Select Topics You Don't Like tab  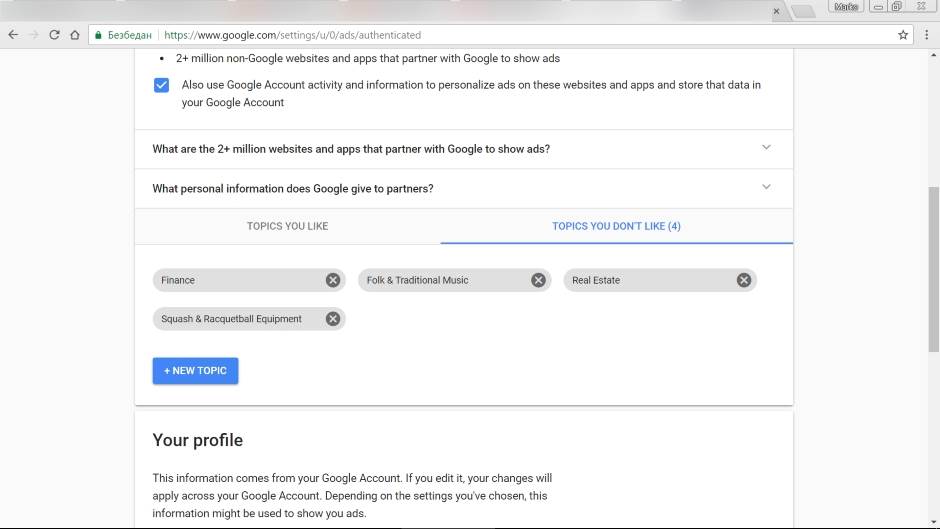[x=616, y=226]
